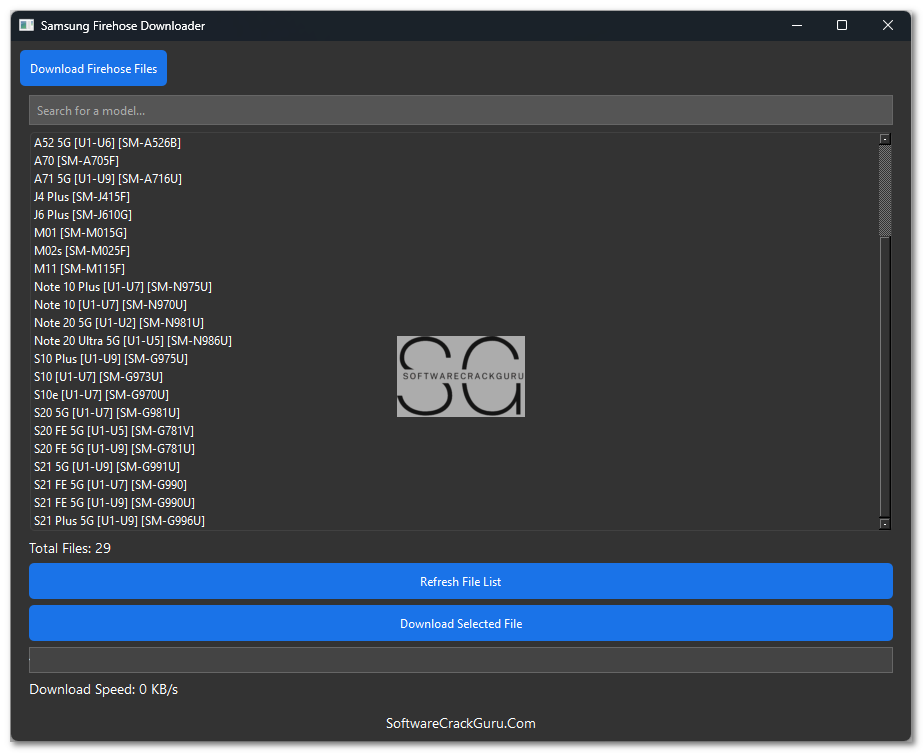This screenshot has height=753, width=923.
Task: Click the list scrollbar down arrow
Action: (x=884, y=523)
